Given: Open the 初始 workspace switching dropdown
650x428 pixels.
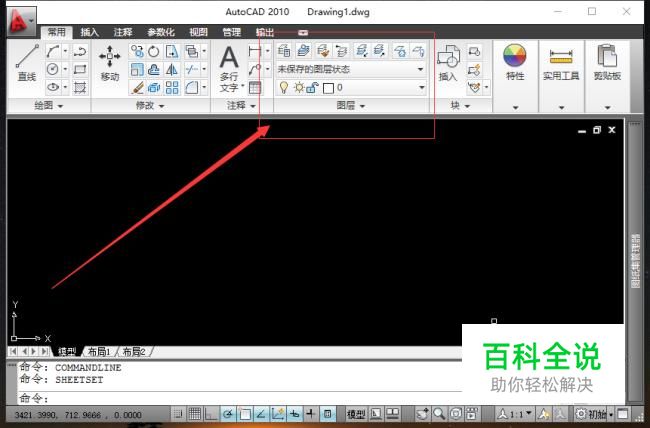Looking at the screenshot, I should [x=594, y=414].
